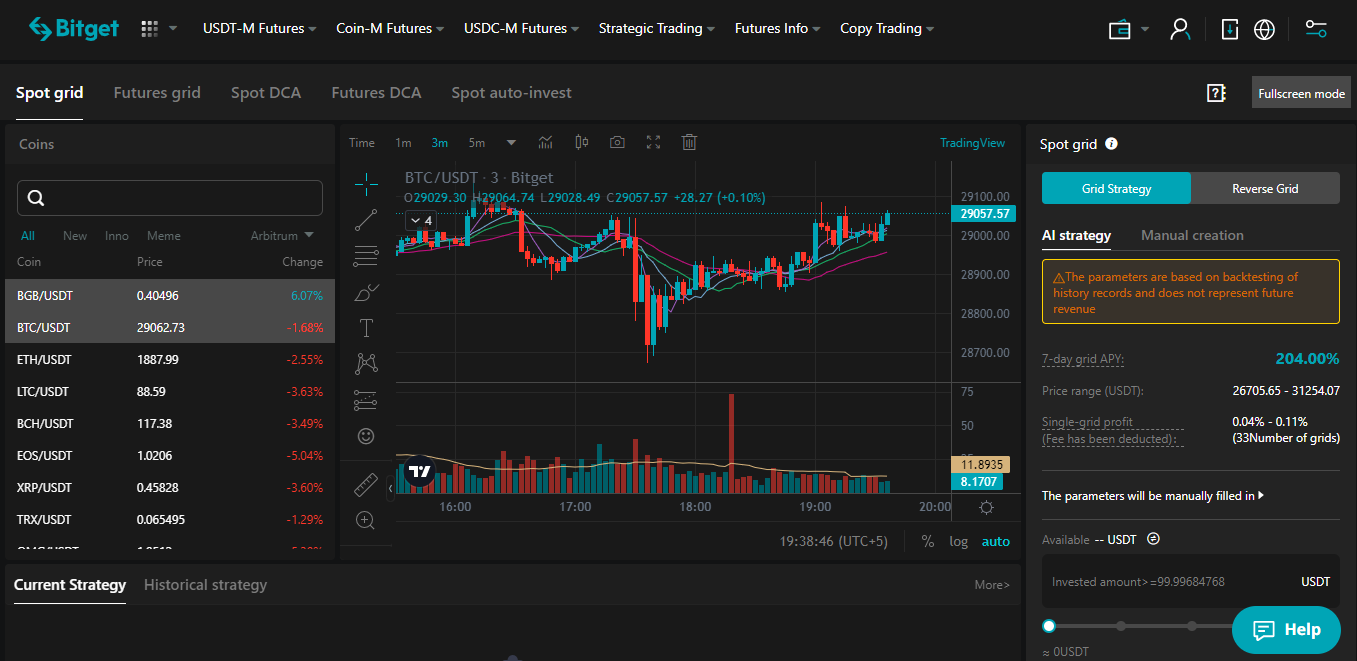
Task: Filter coins by Meme category
Action: (x=164, y=236)
